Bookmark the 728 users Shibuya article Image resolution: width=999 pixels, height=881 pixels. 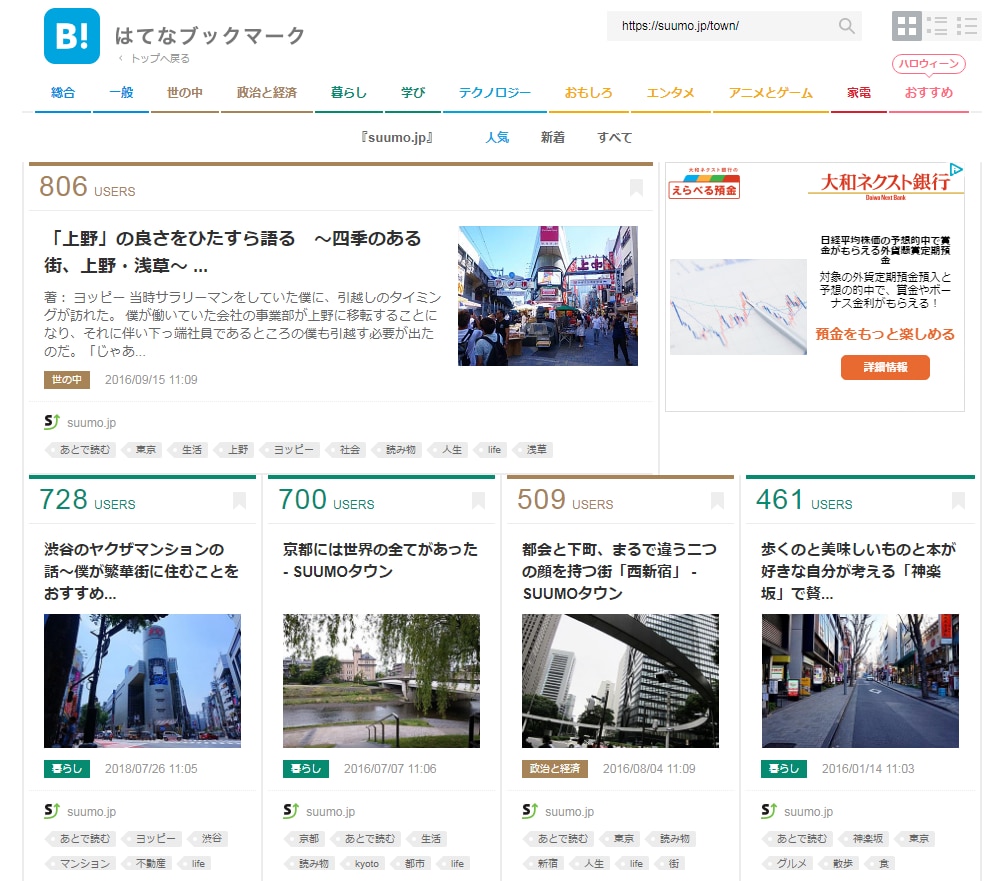pos(239,500)
